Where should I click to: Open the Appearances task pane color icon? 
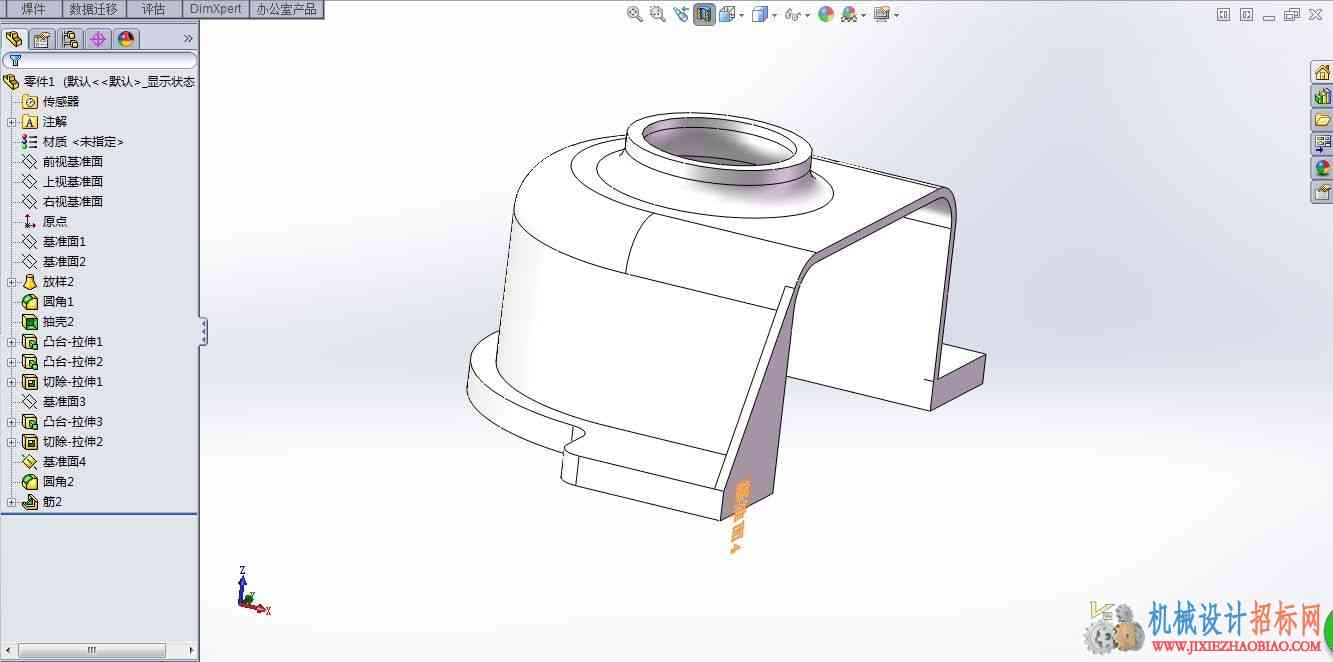pos(1322,168)
